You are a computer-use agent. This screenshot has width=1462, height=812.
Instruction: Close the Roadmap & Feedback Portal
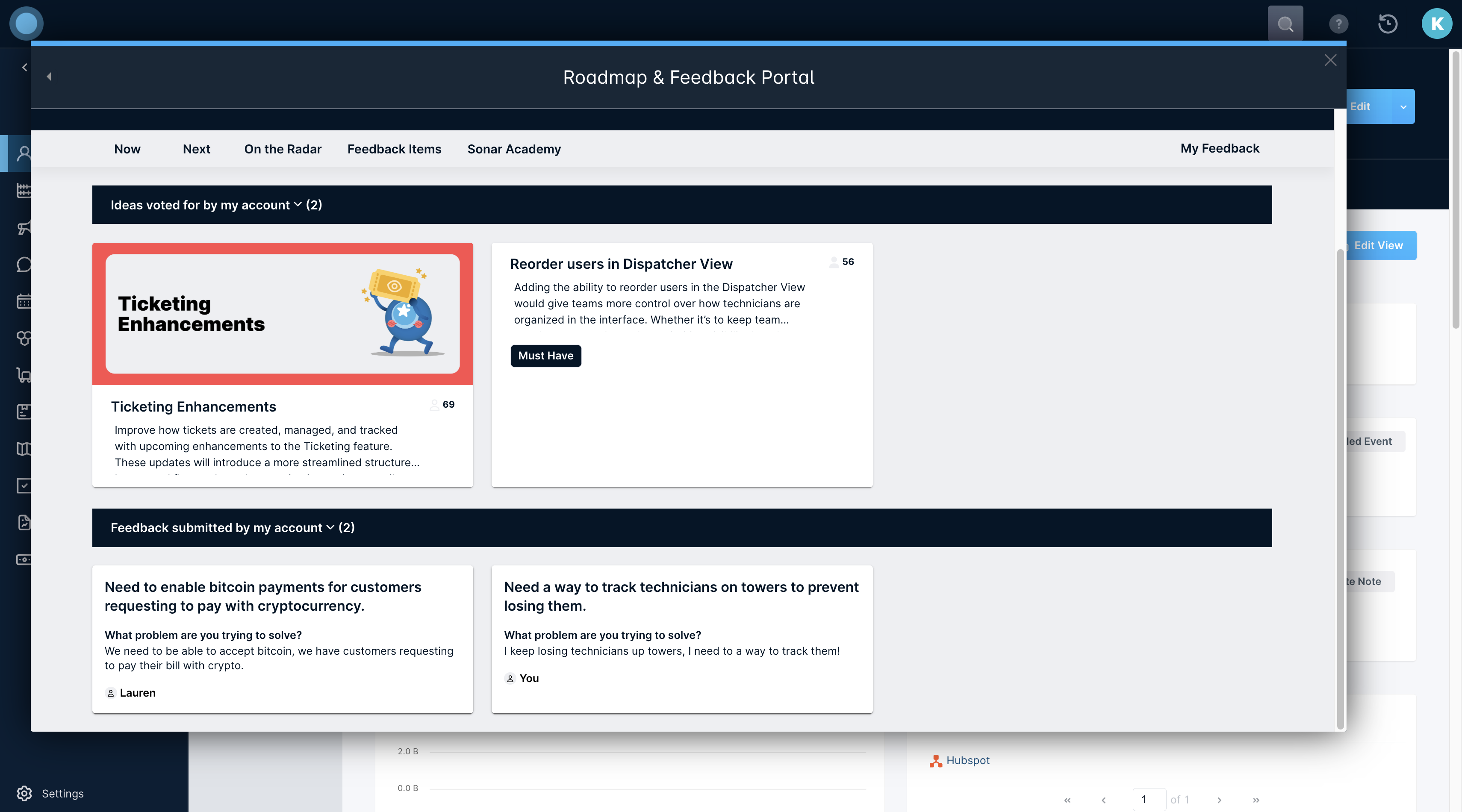1330,60
